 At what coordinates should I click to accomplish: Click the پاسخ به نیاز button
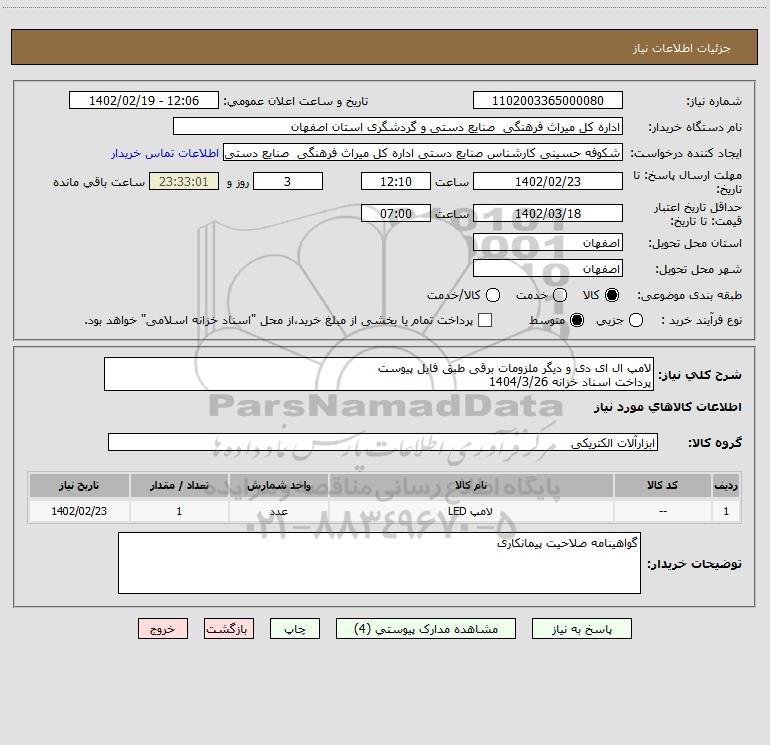pyautogui.click(x=581, y=629)
